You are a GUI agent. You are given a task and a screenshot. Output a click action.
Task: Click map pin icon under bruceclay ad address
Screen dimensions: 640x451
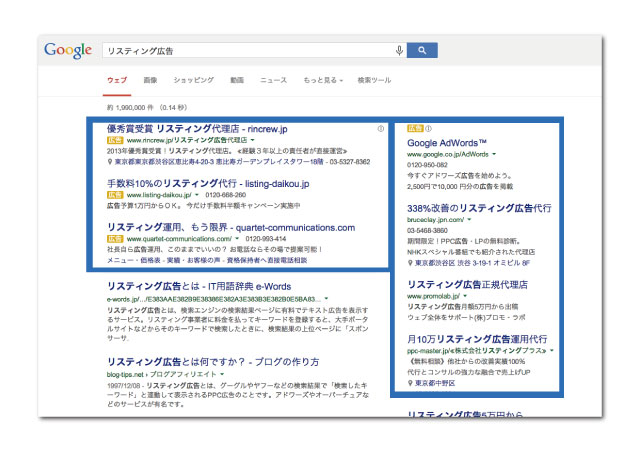point(410,262)
